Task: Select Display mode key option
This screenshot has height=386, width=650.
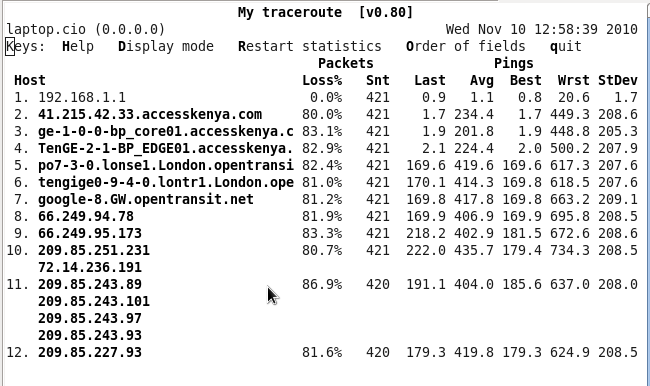Action: pyautogui.click(x=166, y=46)
